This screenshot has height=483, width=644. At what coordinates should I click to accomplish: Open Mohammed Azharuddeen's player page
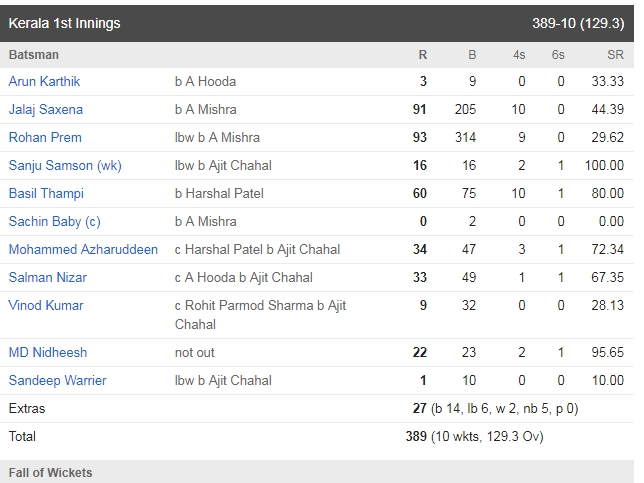click(x=83, y=249)
